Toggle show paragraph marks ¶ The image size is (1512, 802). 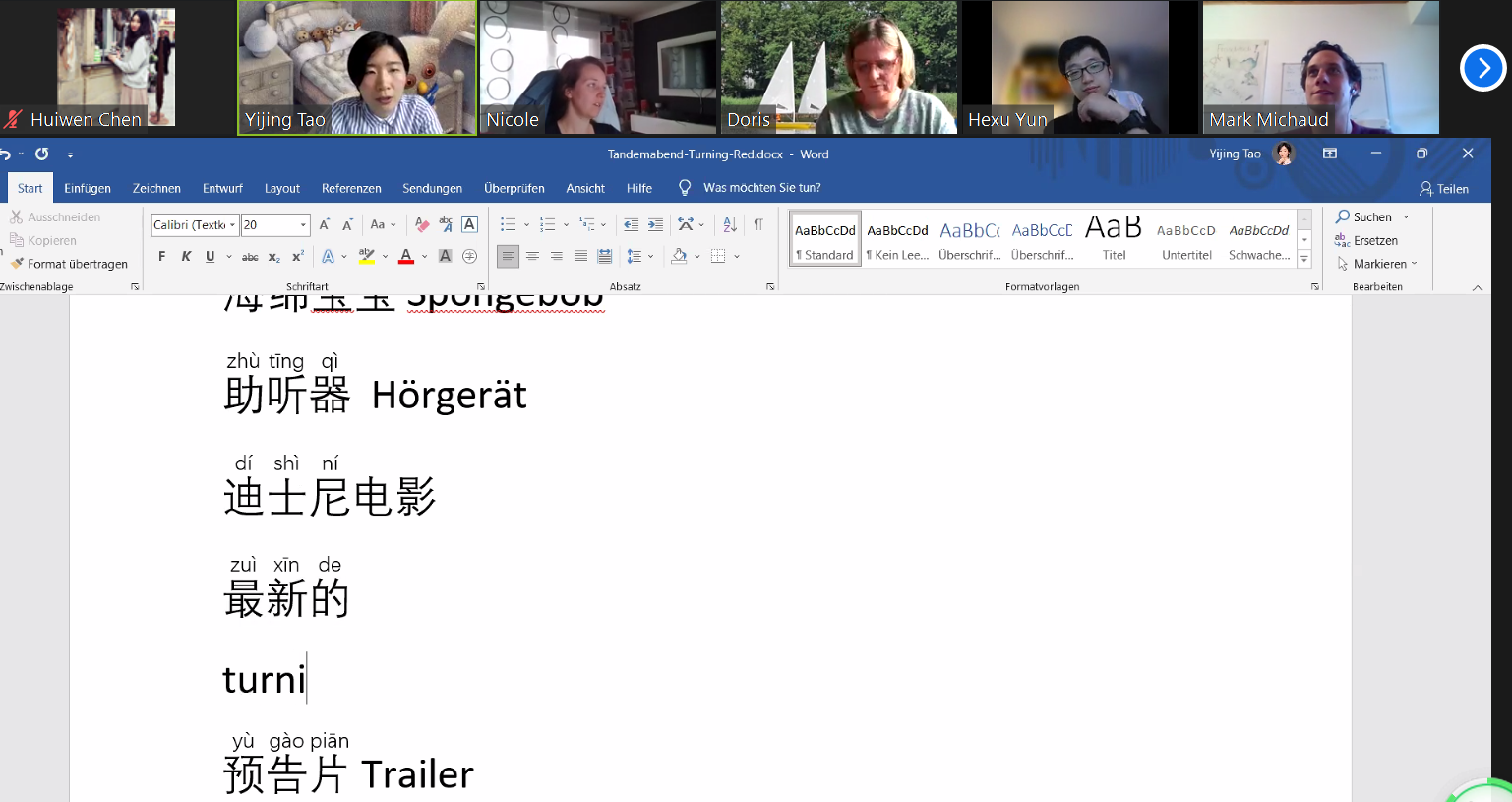pos(758,225)
